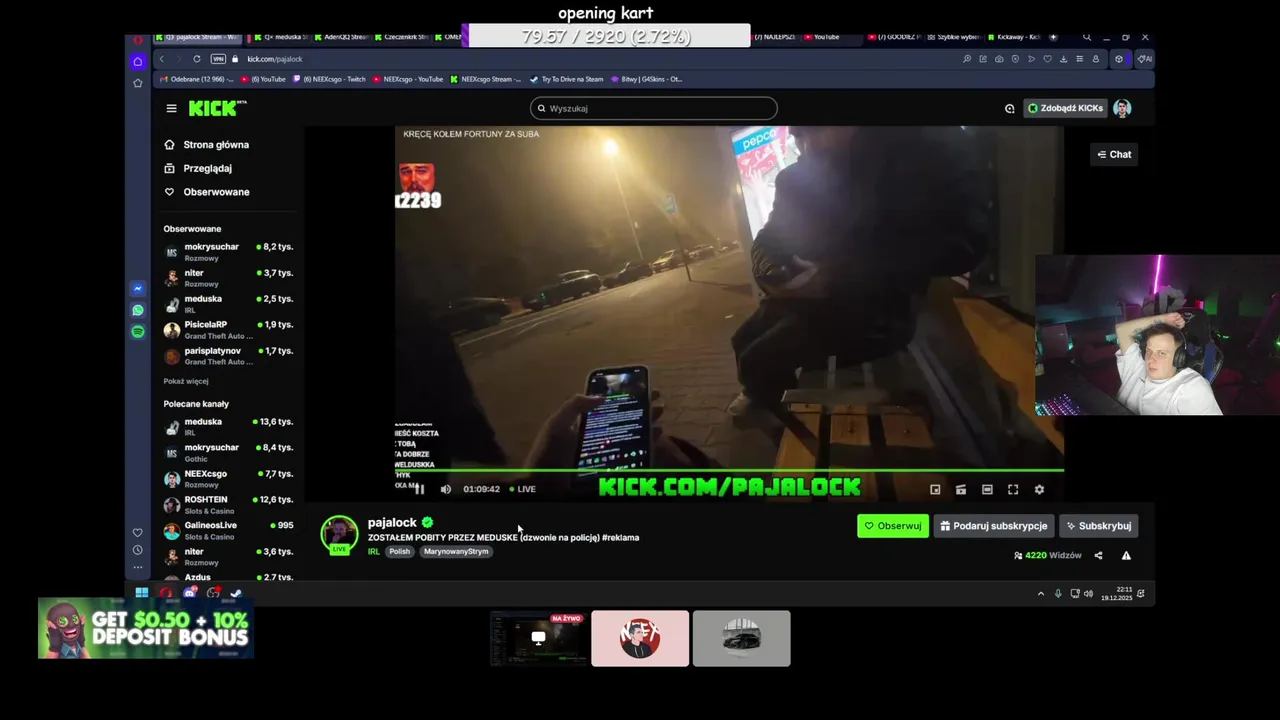The image size is (1280, 720).
Task: Toggle theater mode icon left of fullscreen
Action: click(987, 489)
